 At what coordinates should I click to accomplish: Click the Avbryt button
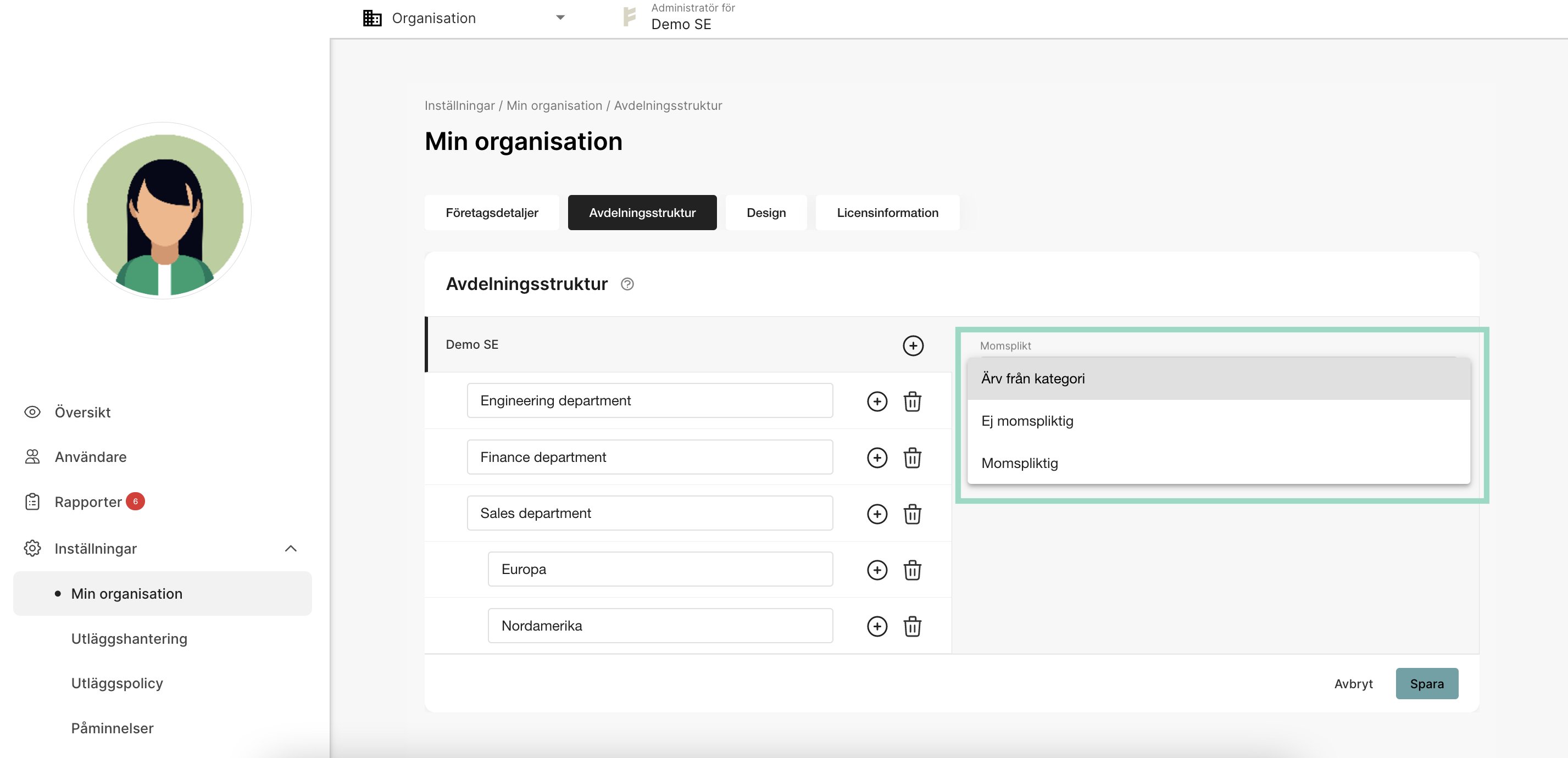click(x=1353, y=683)
